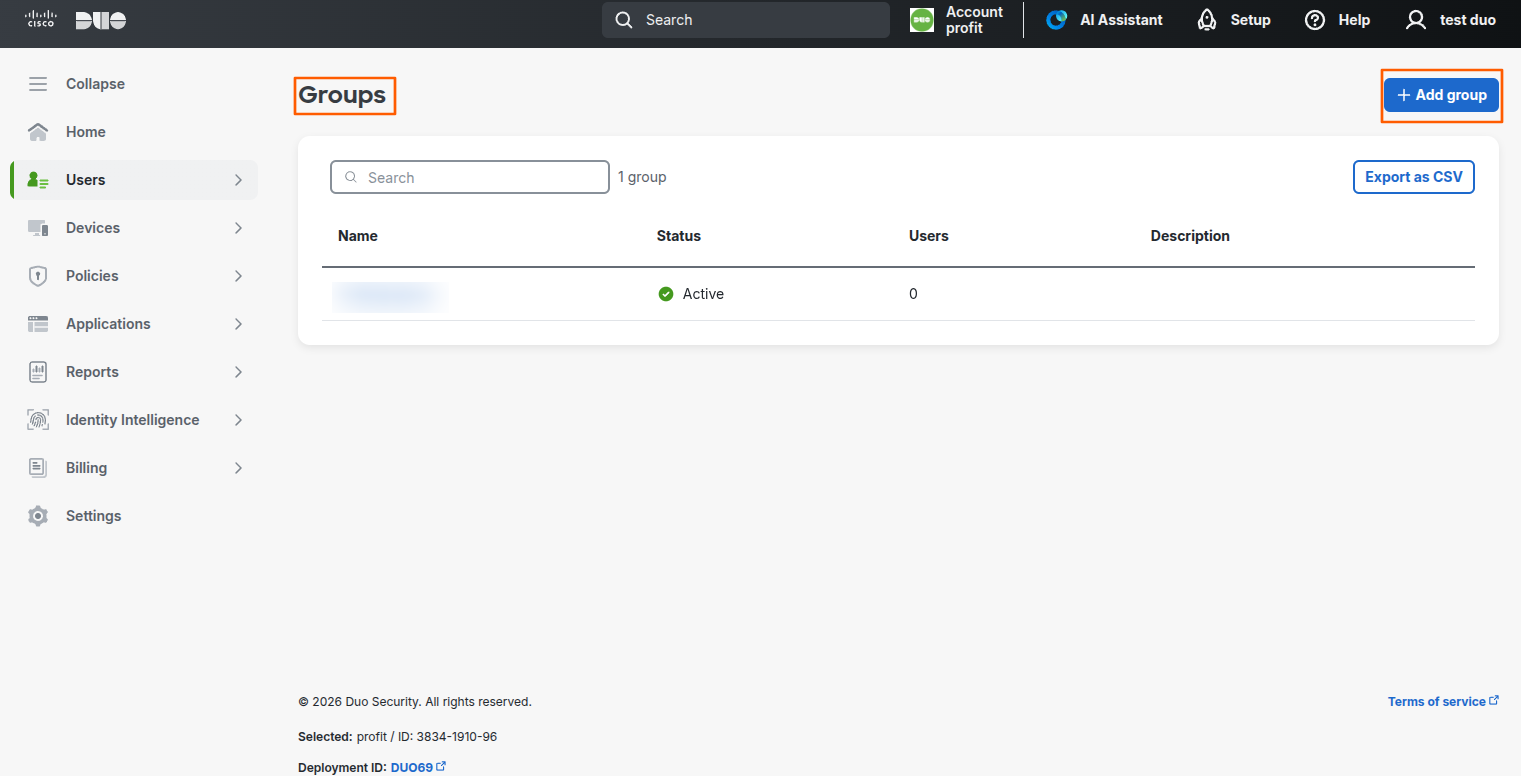The width and height of the screenshot is (1521, 776).
Task: Click Export as CSV button
Action: pos(1413,177)
